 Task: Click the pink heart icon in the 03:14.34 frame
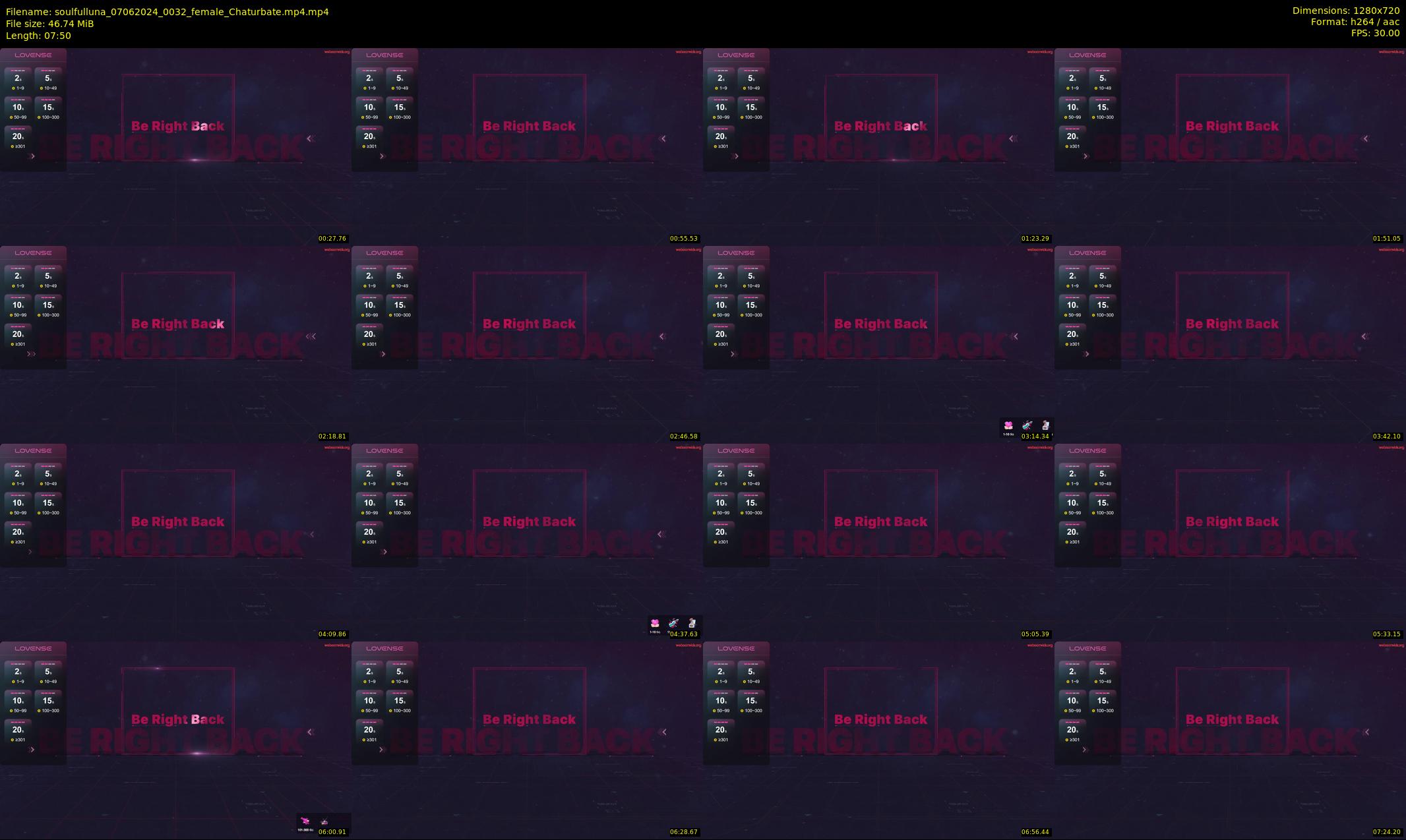(1008, 426)
